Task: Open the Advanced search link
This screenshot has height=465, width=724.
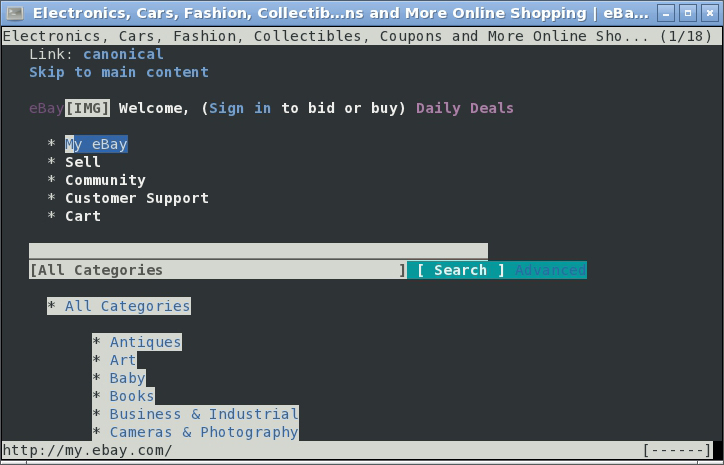Action: (x=550, y=270)
